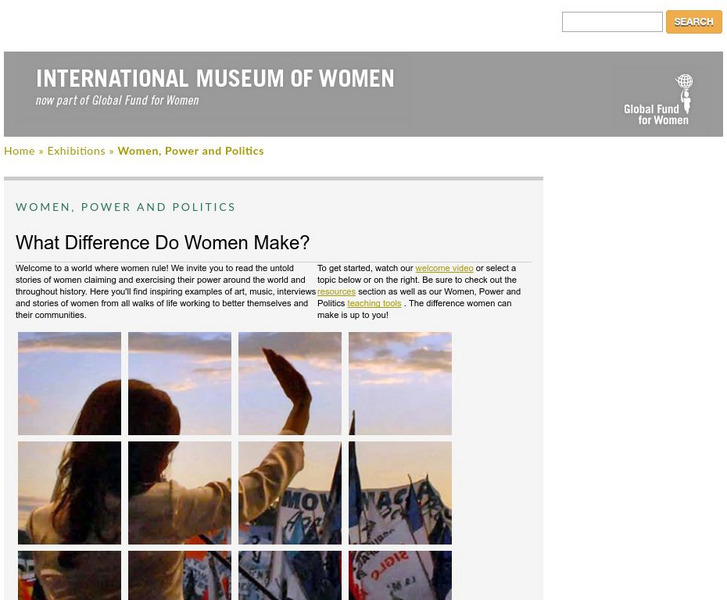Select the middle-row rightmost tile with flags and banners

[400, 493]
